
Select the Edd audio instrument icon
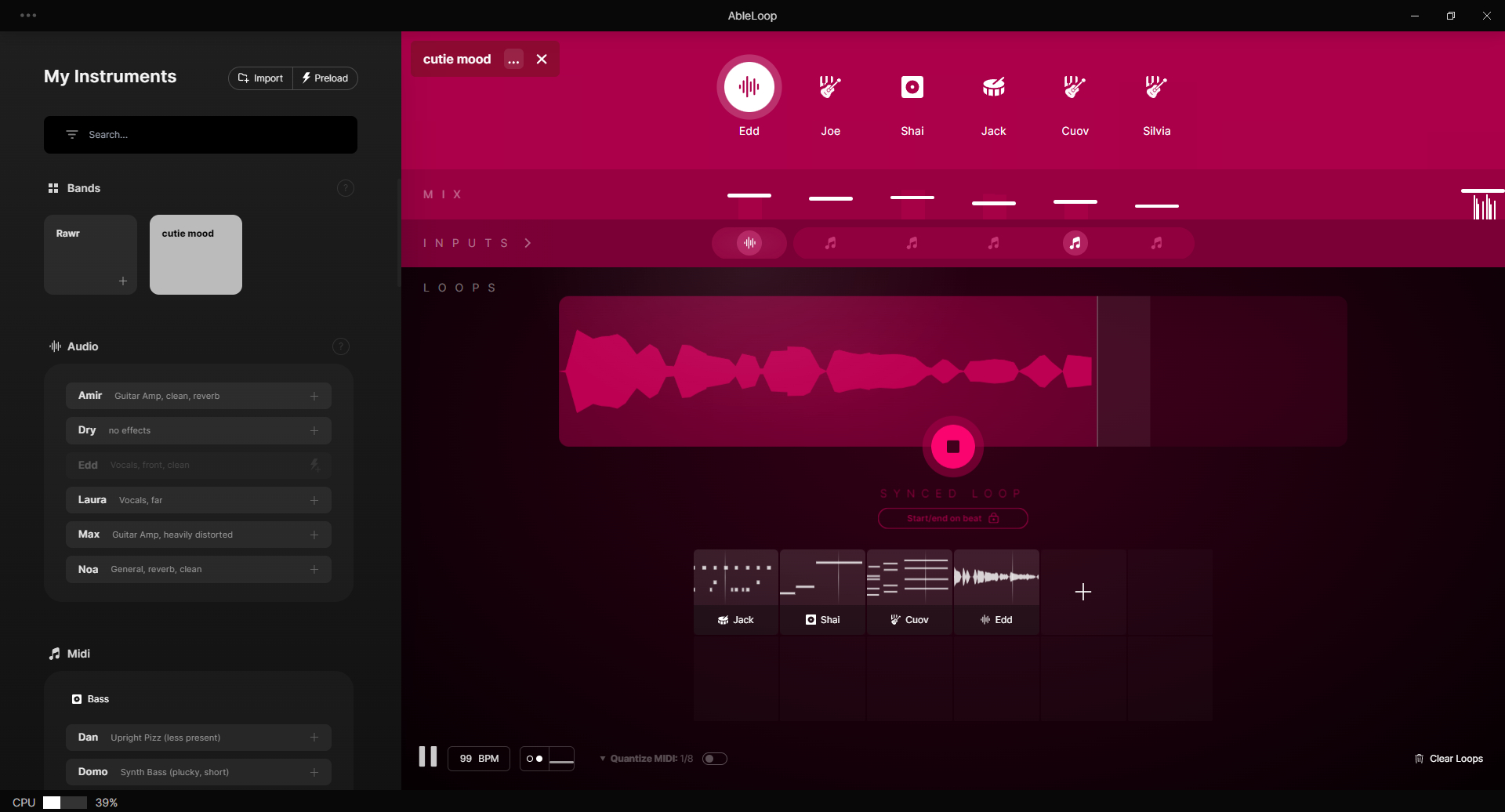[x=749, y=87]
